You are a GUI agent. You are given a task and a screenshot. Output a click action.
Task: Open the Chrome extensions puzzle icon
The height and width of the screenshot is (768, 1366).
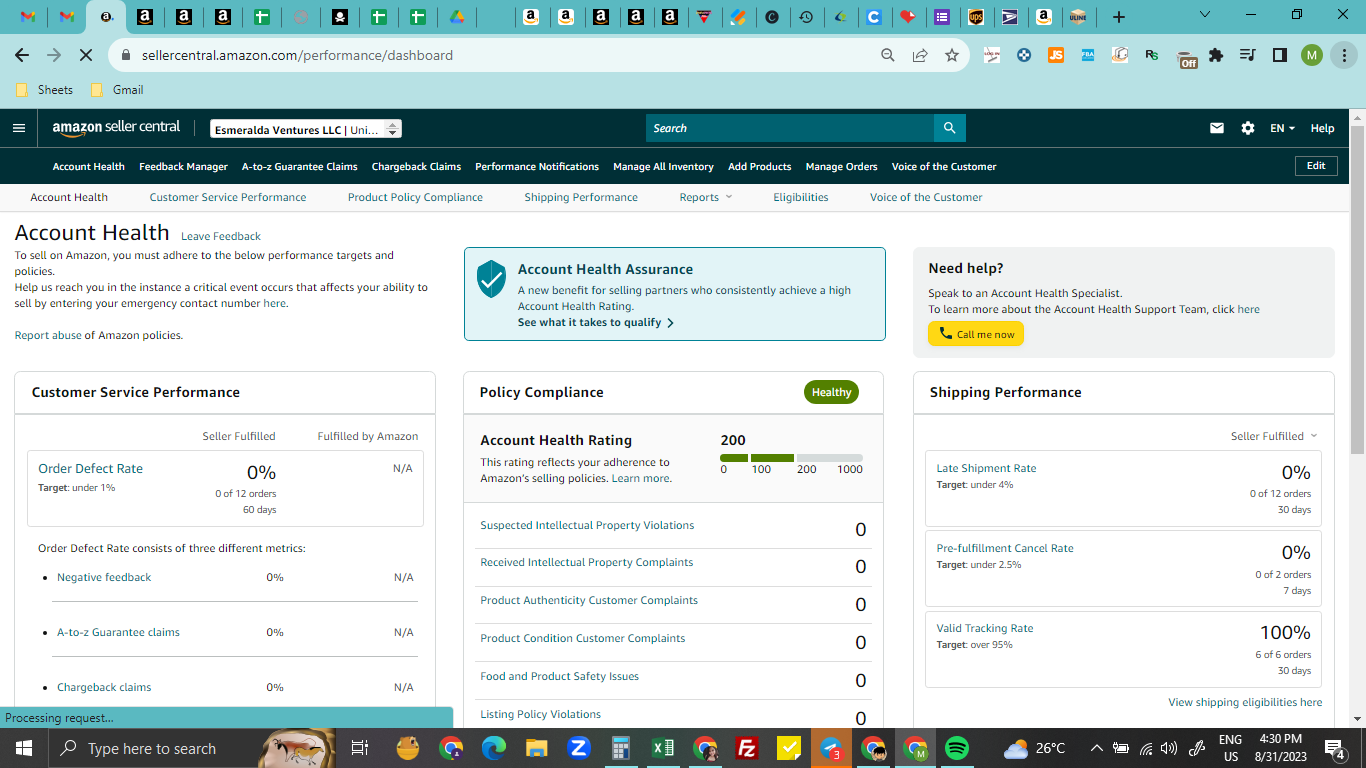(1216, 55)
